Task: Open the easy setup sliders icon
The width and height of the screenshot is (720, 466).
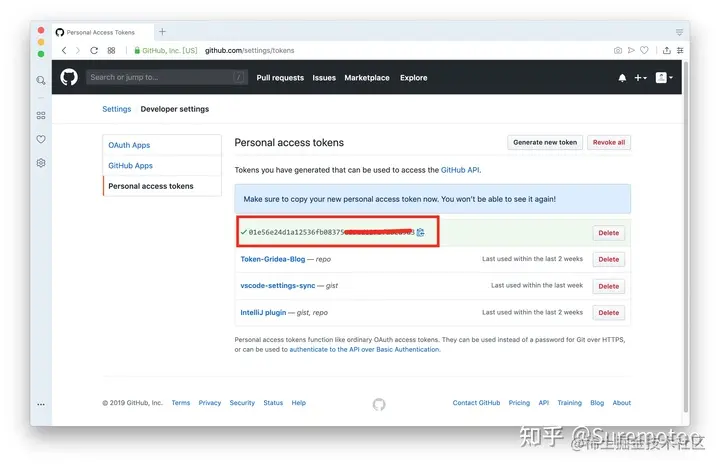Action: (680, 51)
